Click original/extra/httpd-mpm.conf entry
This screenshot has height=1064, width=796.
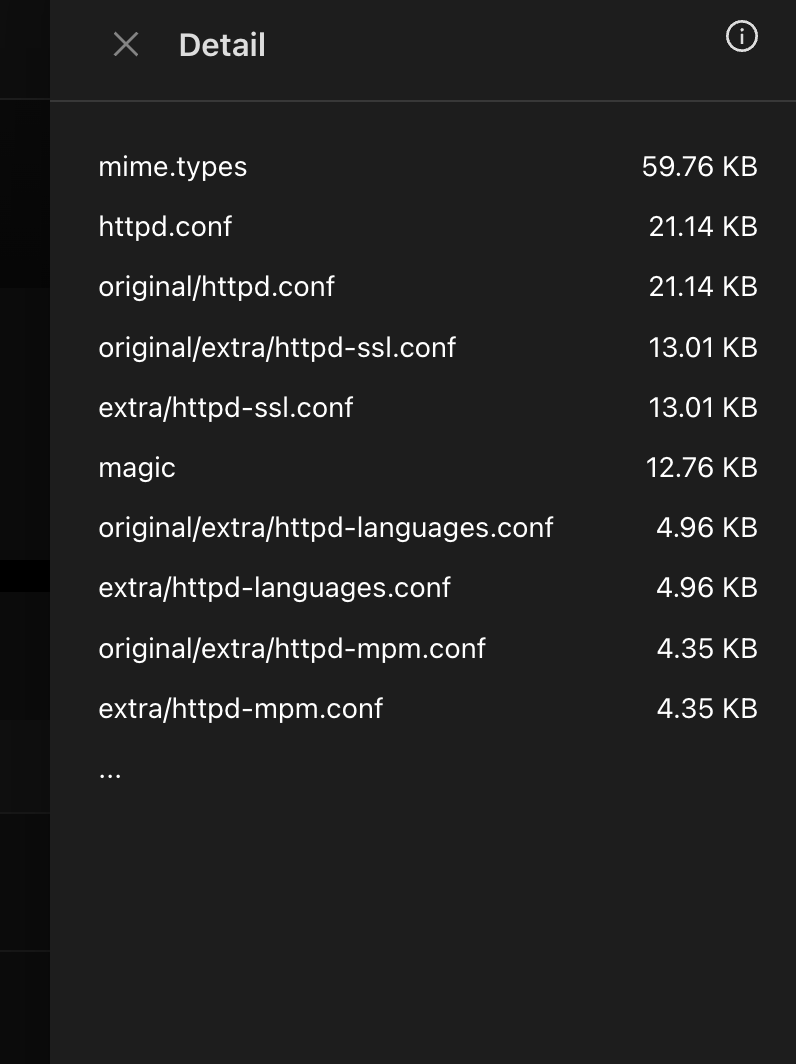(428, 648)
